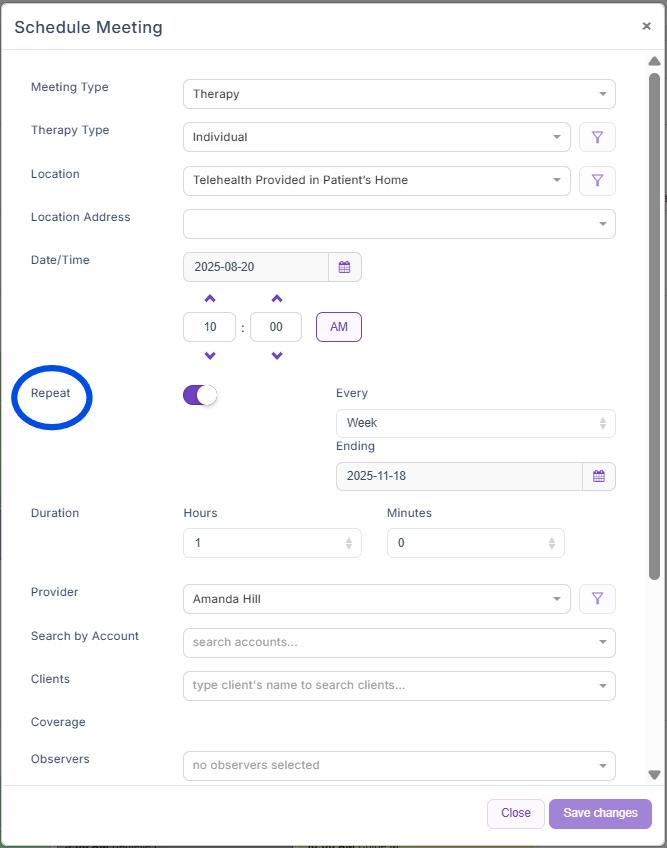Click the filter icon next to Provider
This screenshot has width=667, height=848.
click(x=597, y=599)
